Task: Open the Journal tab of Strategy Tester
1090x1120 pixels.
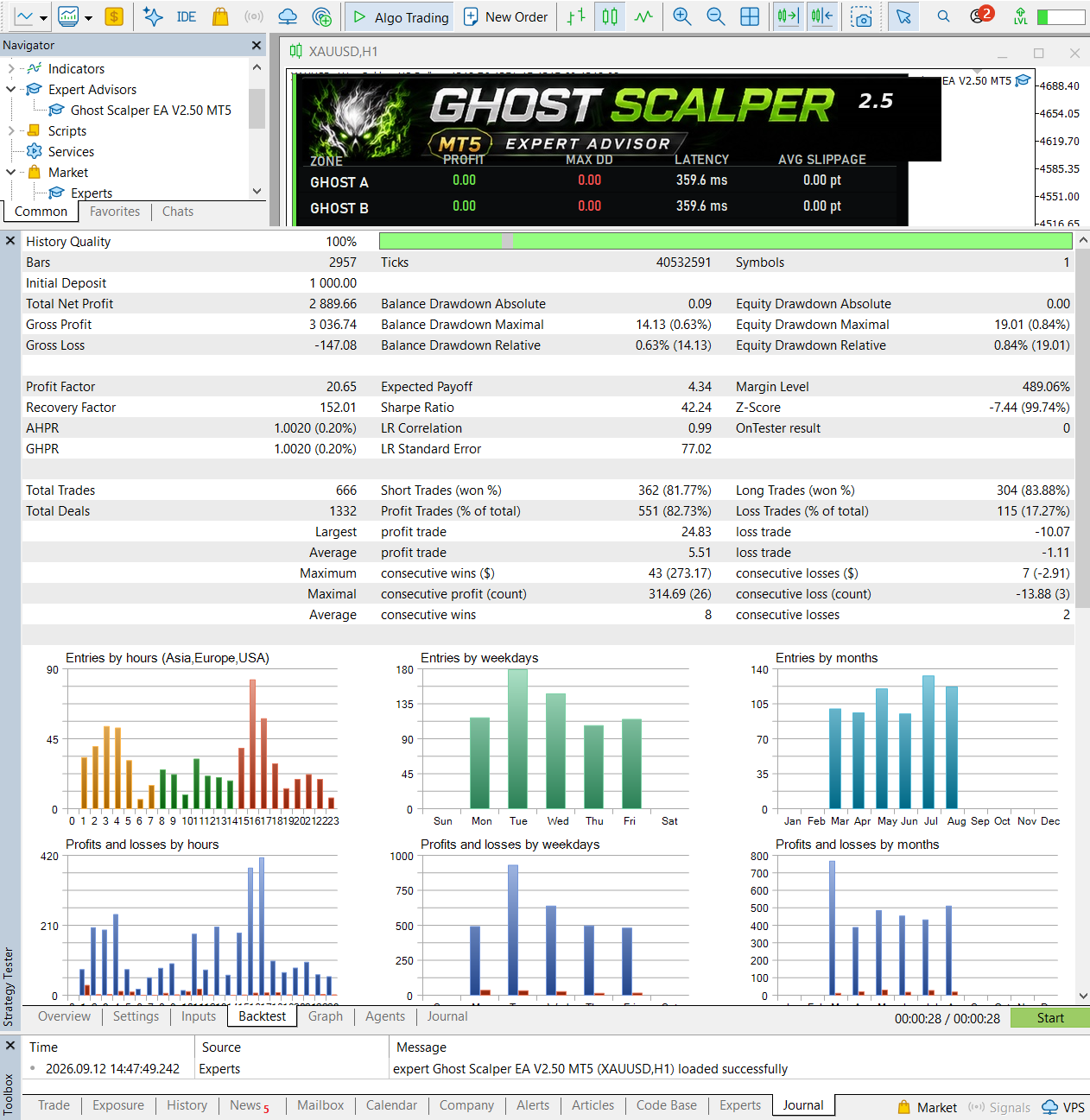Action: pyautogui.click(x=447, y=1016)
